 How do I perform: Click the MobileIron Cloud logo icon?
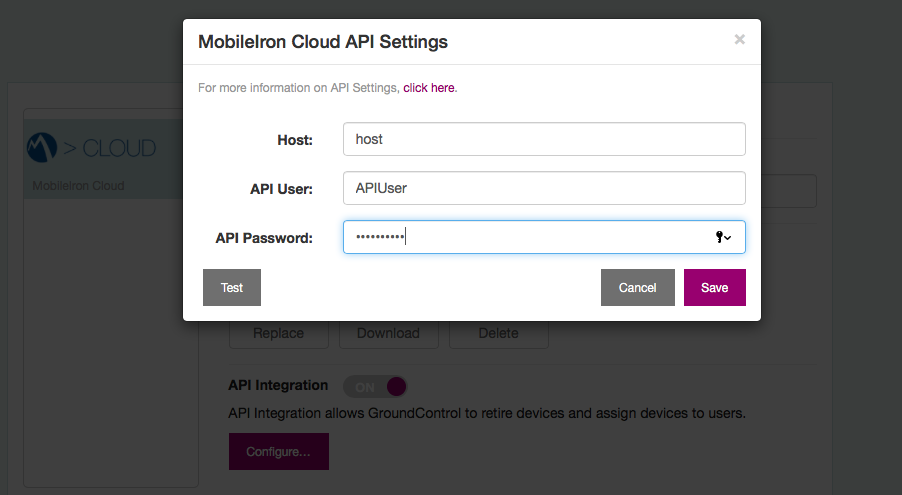click(x=42, y=148)
